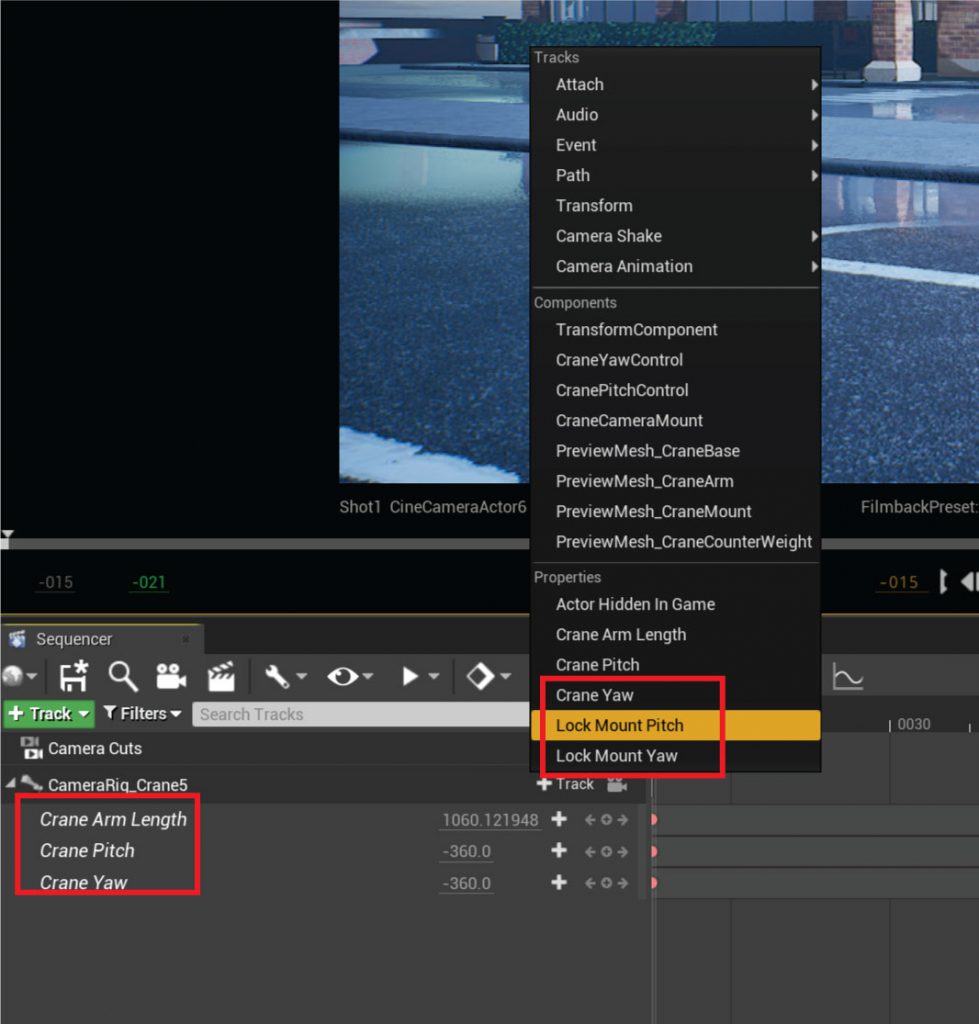Open the Attach submenu
979x1024 pixels.
[580, 85]
